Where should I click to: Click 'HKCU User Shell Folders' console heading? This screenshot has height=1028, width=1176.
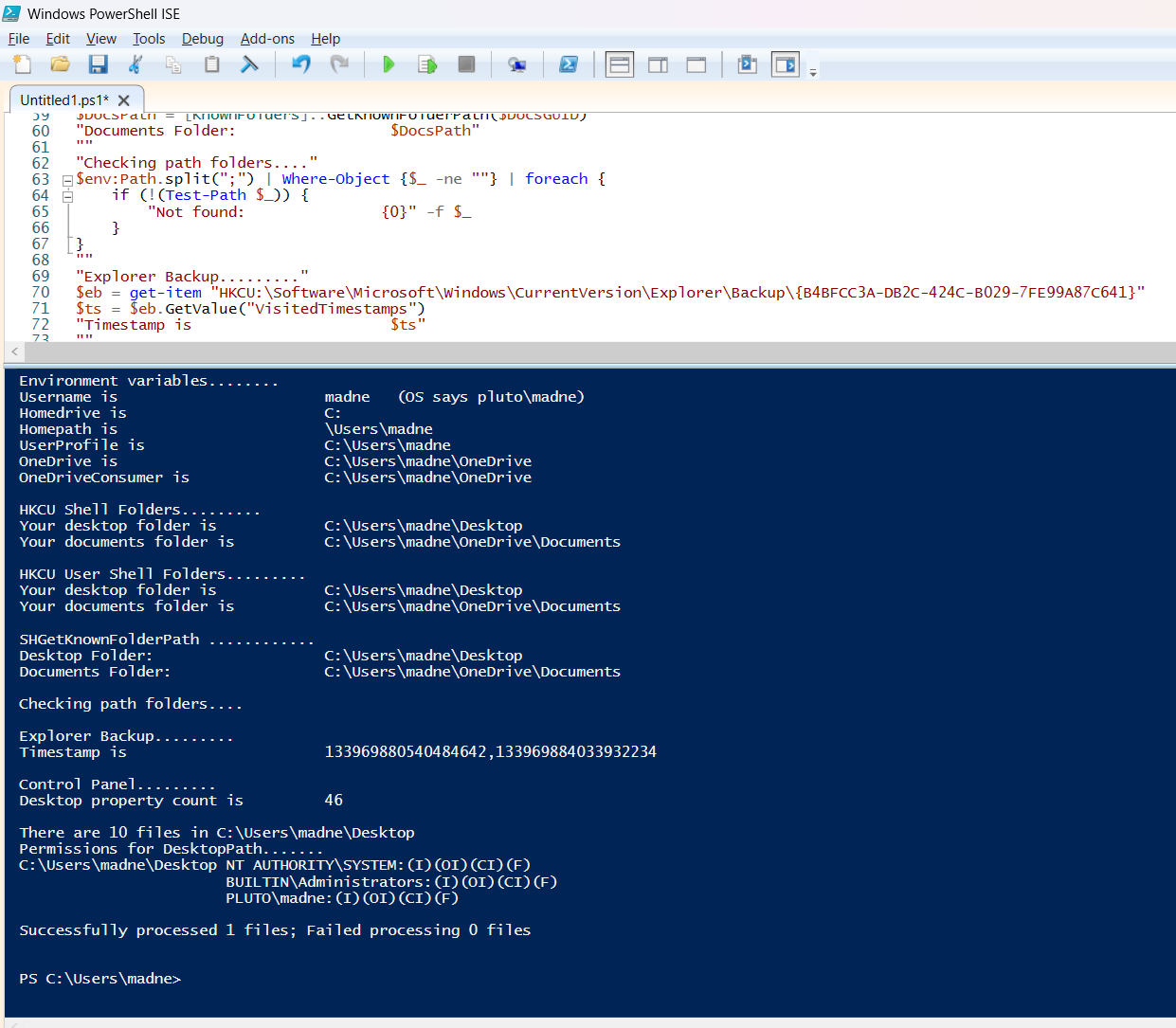(x=162, y=574)
